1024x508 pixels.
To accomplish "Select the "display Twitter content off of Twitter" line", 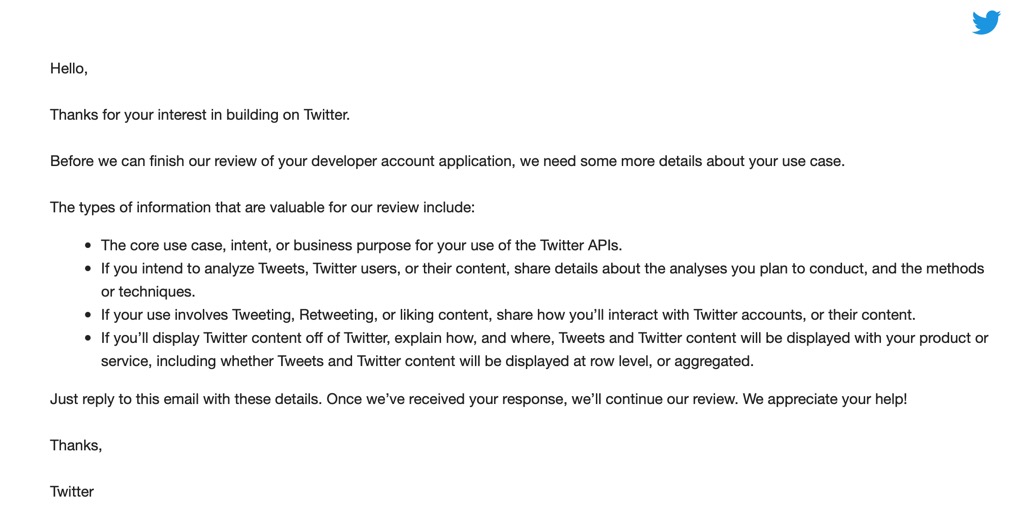I will pyautogui.click(x=544, y=338).
